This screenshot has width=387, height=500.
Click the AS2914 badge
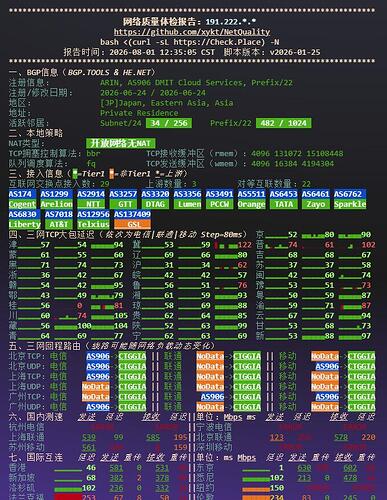click(91, 194)
